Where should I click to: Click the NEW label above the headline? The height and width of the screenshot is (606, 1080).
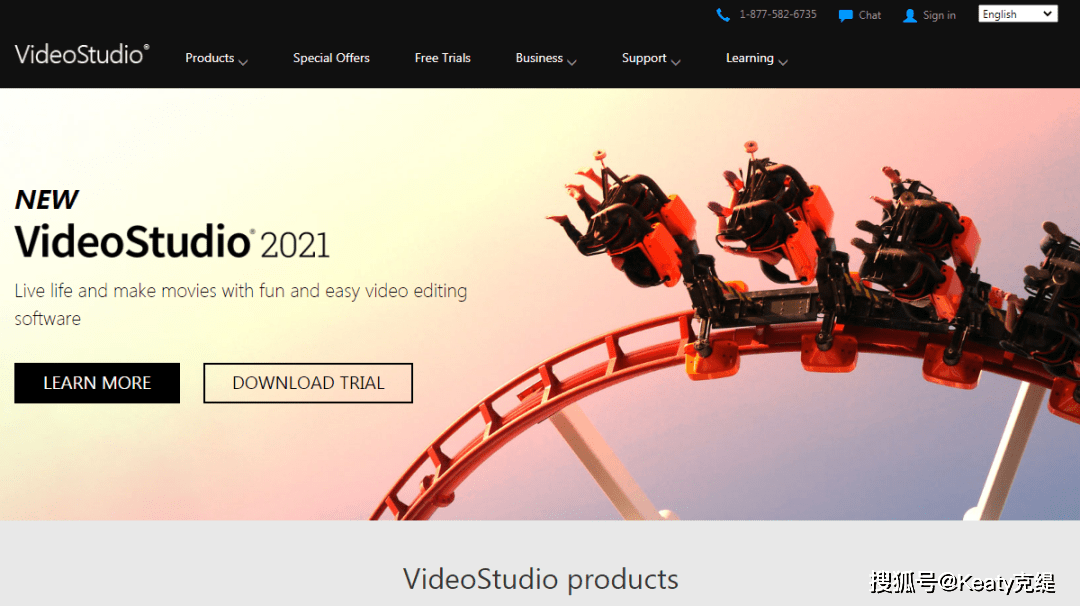[47, 200]
